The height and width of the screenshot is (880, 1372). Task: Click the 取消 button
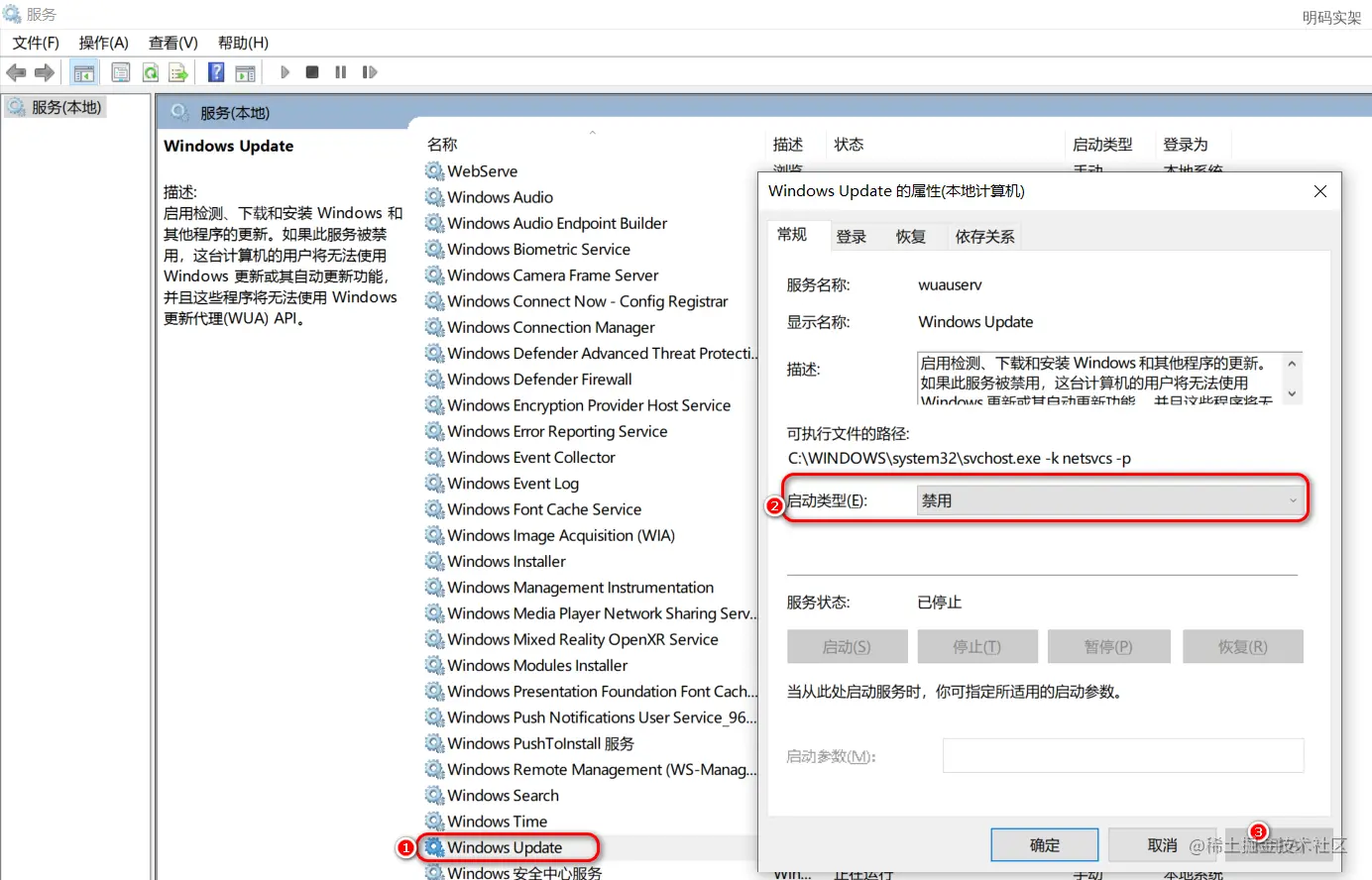[1163, 845]
